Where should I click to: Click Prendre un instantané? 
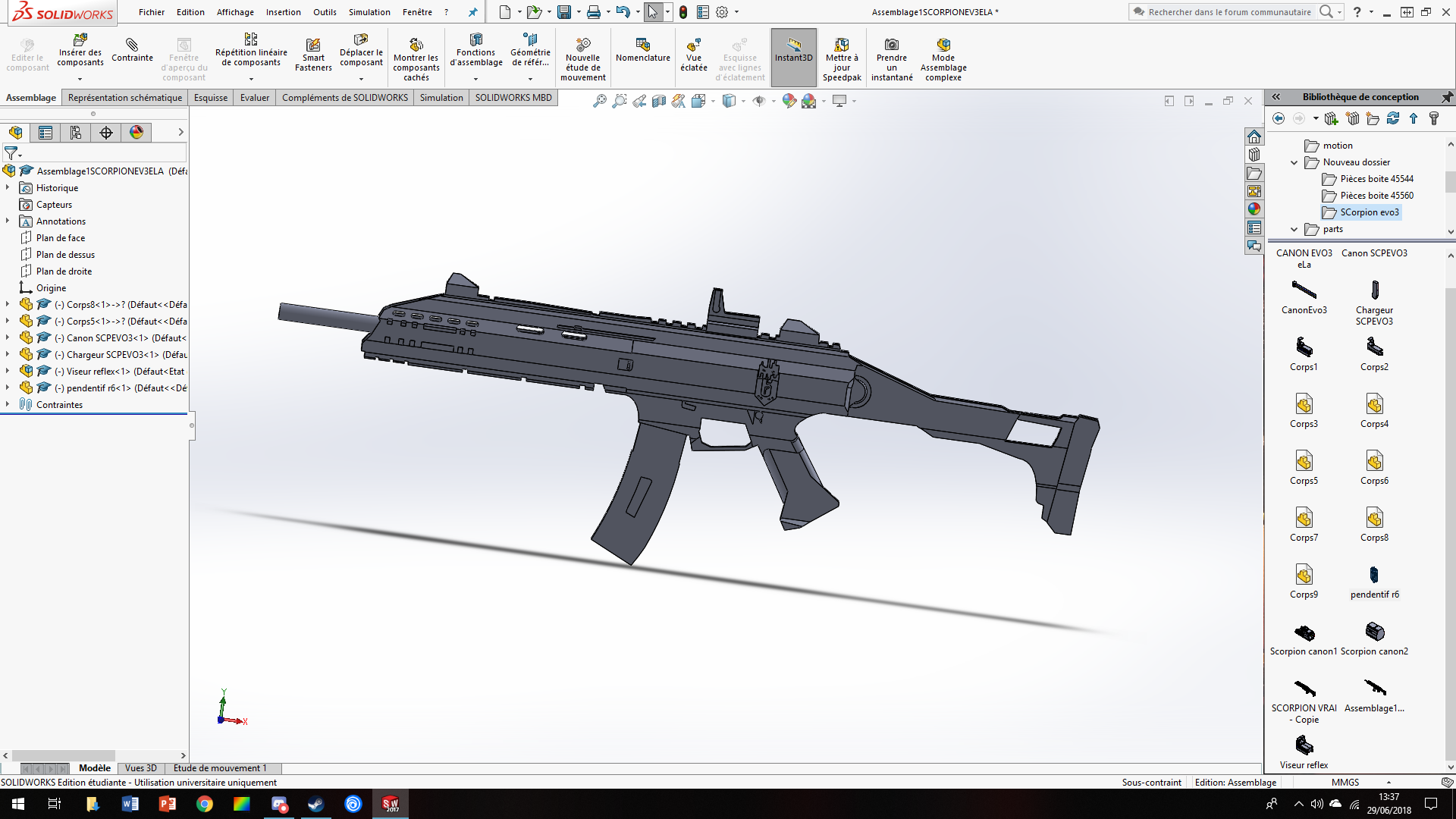tap(892, 59)
